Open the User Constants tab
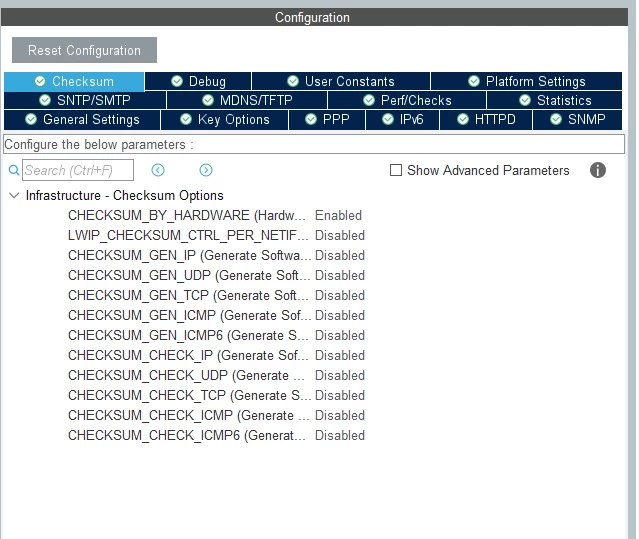 [341, 81]
